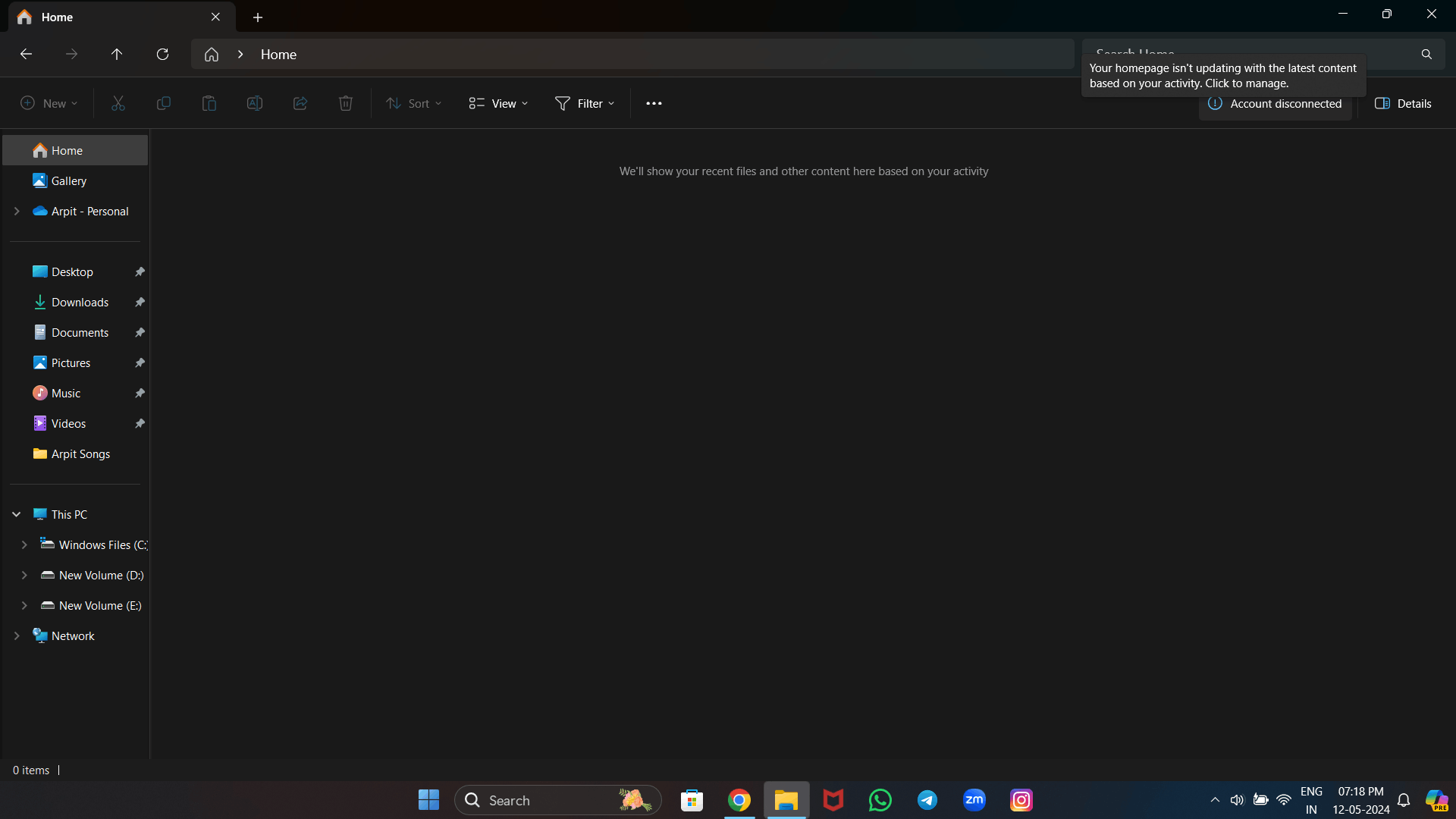Open Copilot from taskbar corner
This screenshot has width=1456, height=819.
[x=1436, y=800]
